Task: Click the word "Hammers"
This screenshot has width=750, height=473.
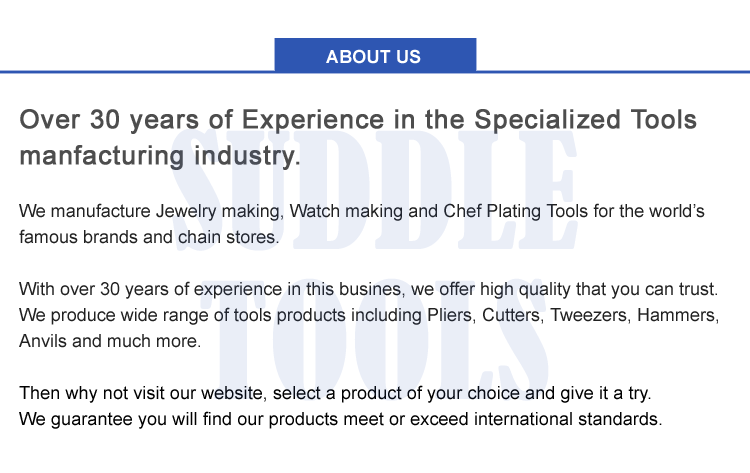Action: pyautogui.click(x=684, y=315)
